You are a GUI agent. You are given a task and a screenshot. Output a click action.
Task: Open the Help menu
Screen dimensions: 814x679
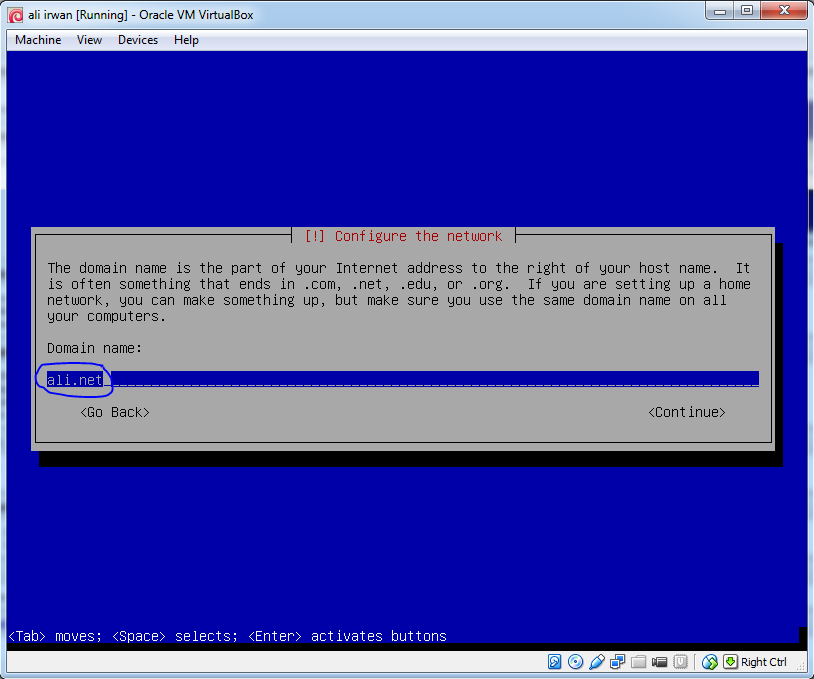[x=186, y=40]
